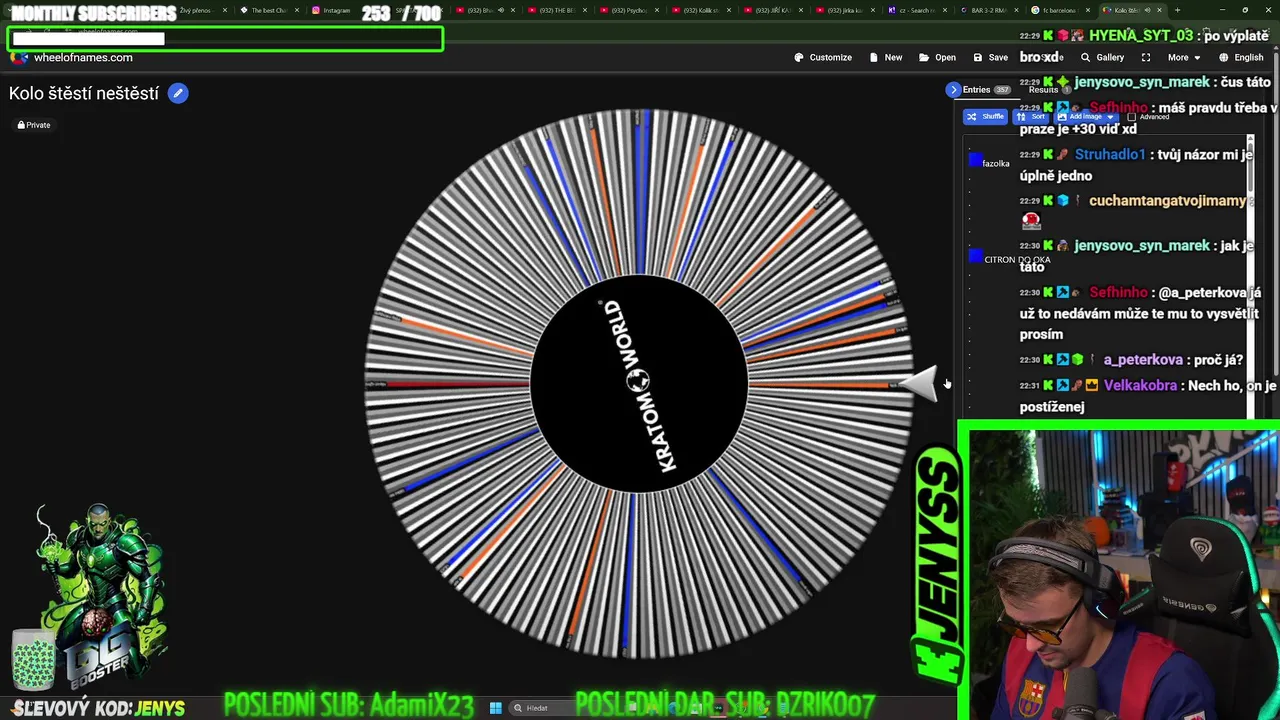Change language from English
Viewport: 1280px width, 720px height.
[1241, 58]
